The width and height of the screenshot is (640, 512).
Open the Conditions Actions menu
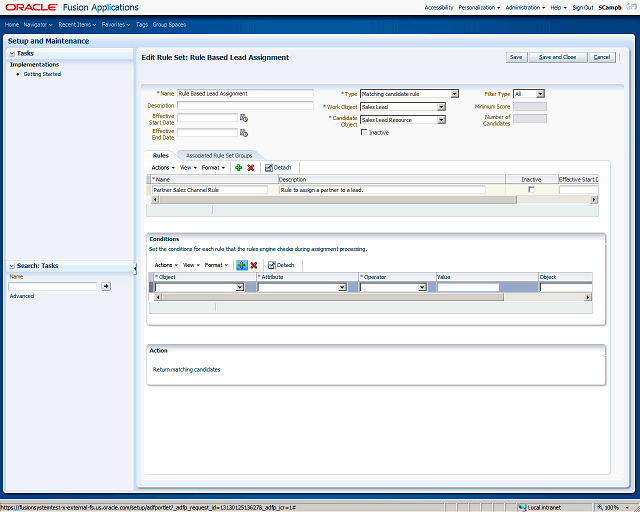(166, 265)
